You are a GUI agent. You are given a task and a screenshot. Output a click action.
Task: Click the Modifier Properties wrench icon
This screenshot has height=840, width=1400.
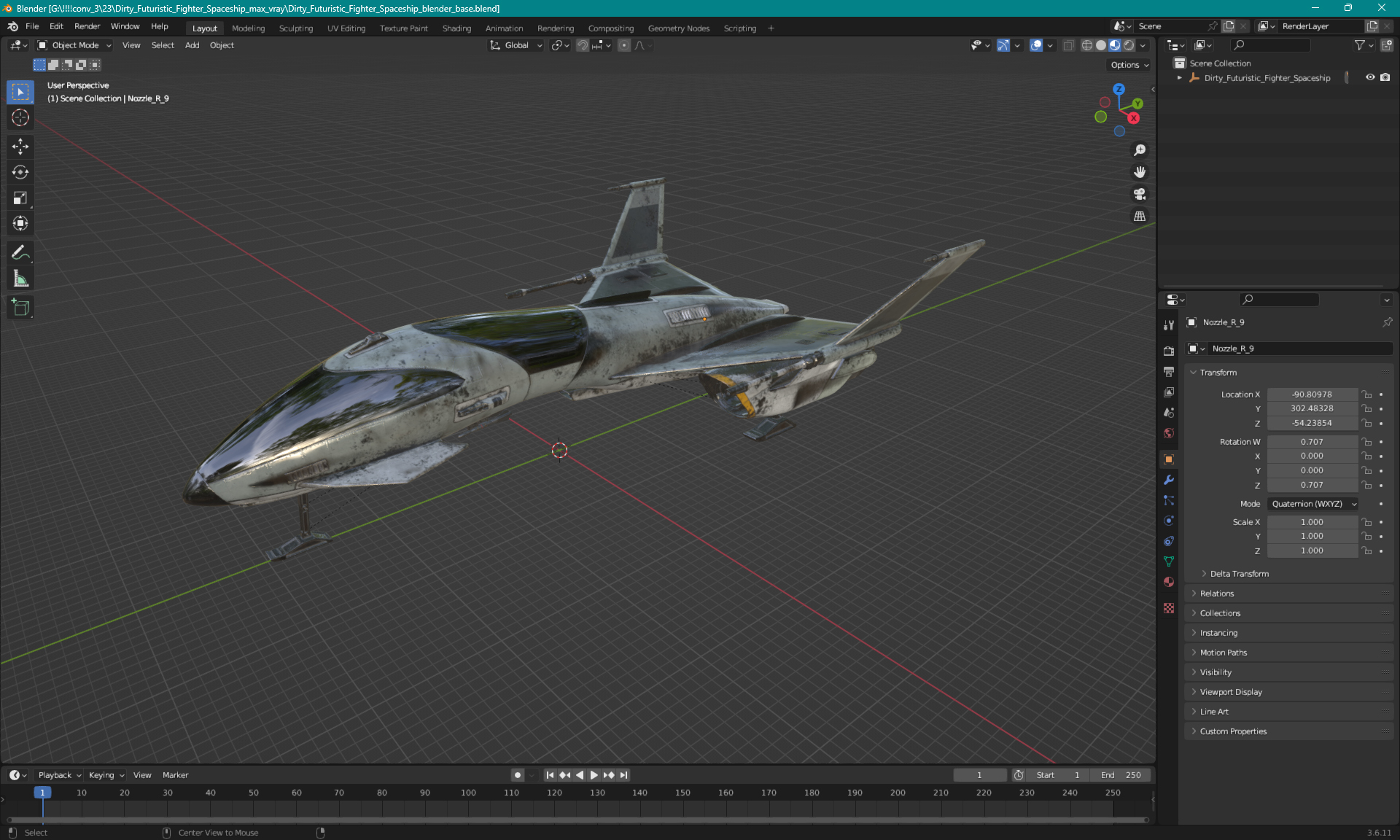pyautogui.click(x=1169, y=479)
